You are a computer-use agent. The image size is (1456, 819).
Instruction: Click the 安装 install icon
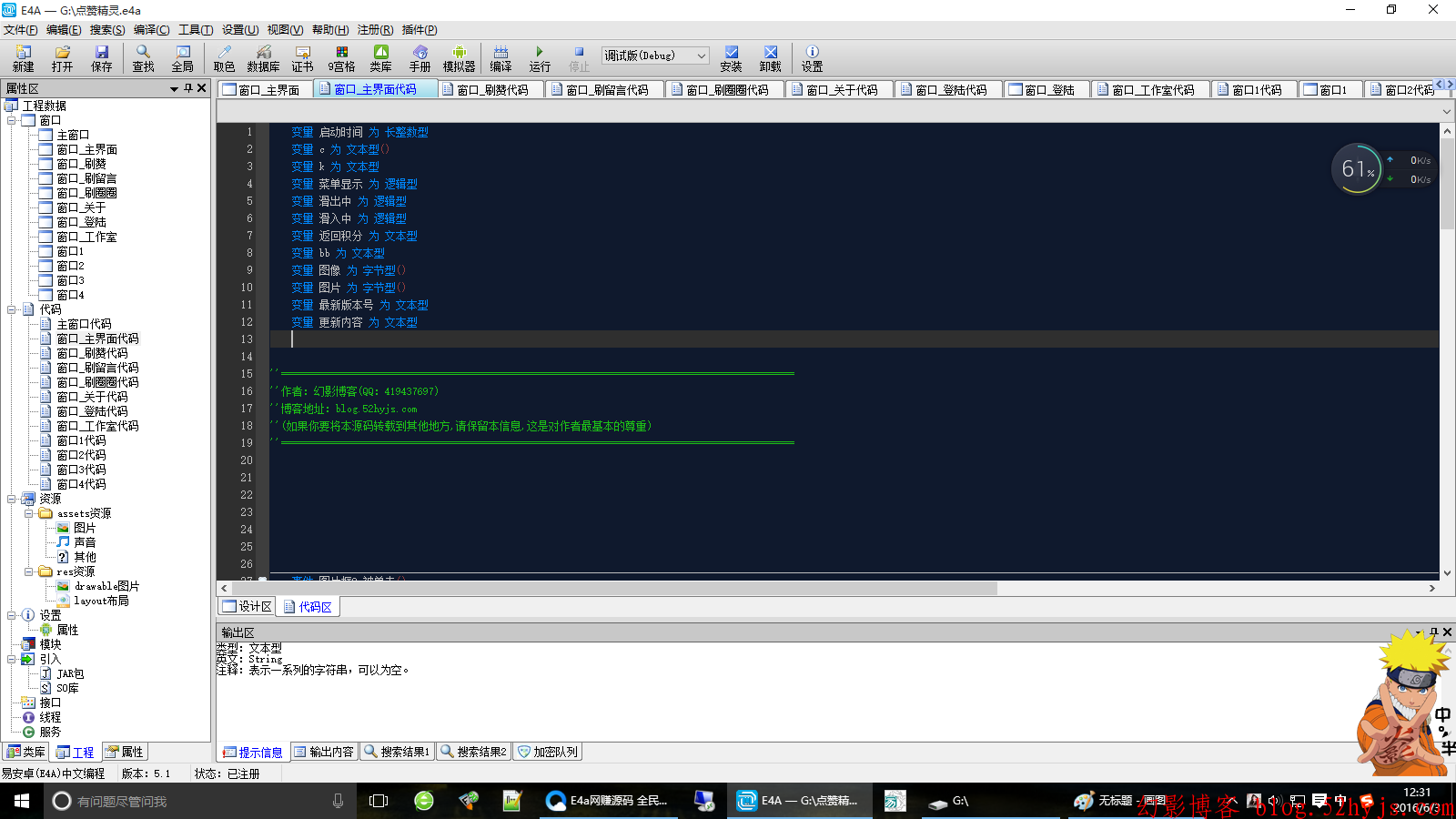click(731, 58)
